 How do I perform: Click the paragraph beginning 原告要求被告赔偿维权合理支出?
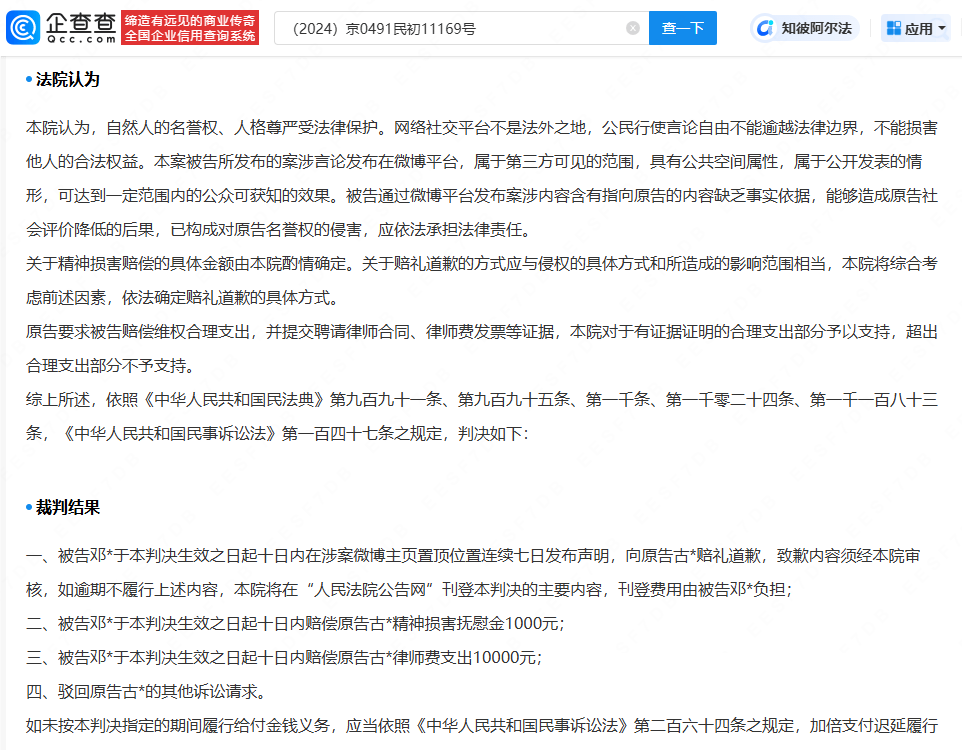[482, 349]
